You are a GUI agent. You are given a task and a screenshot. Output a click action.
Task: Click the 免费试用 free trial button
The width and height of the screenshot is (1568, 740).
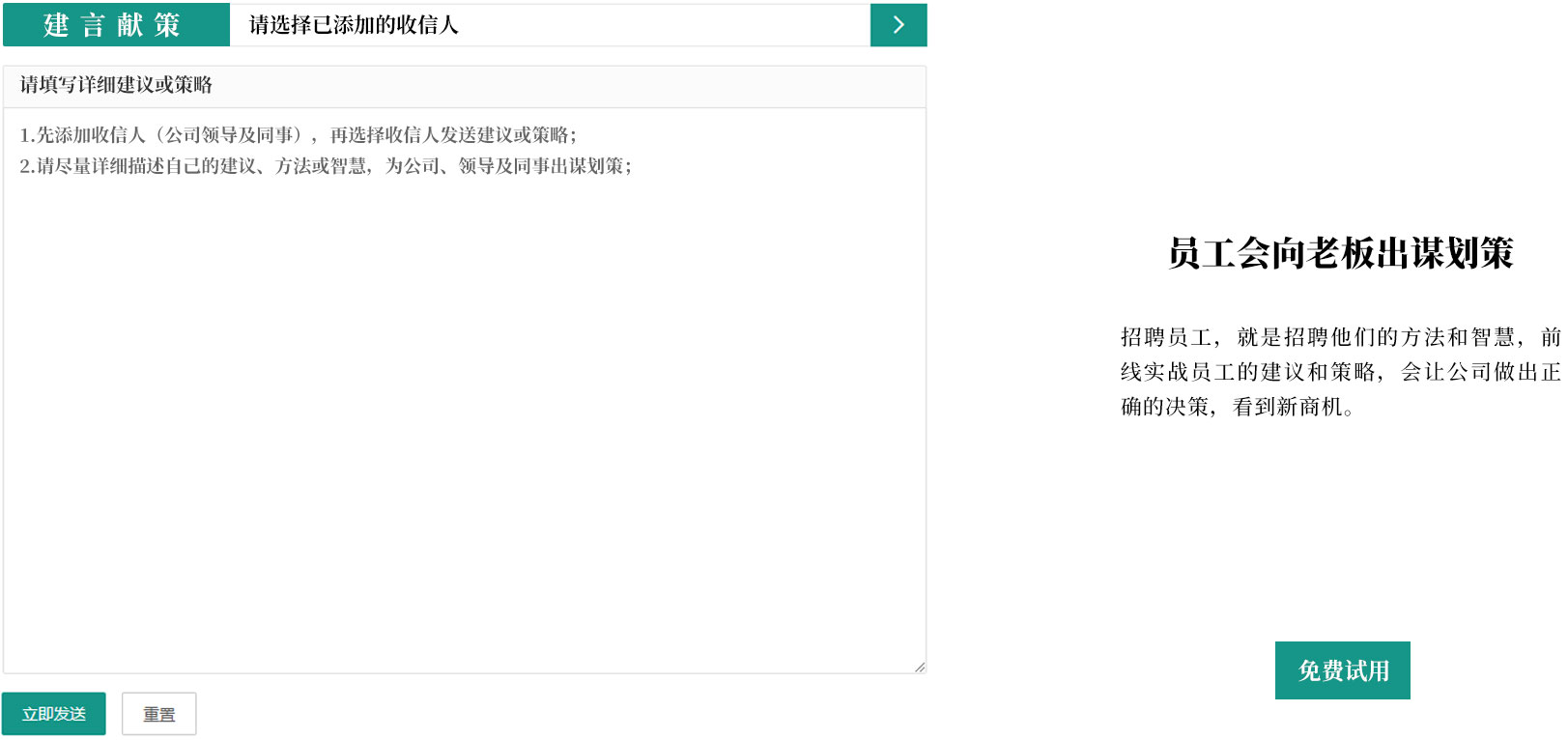[1342, 670]
